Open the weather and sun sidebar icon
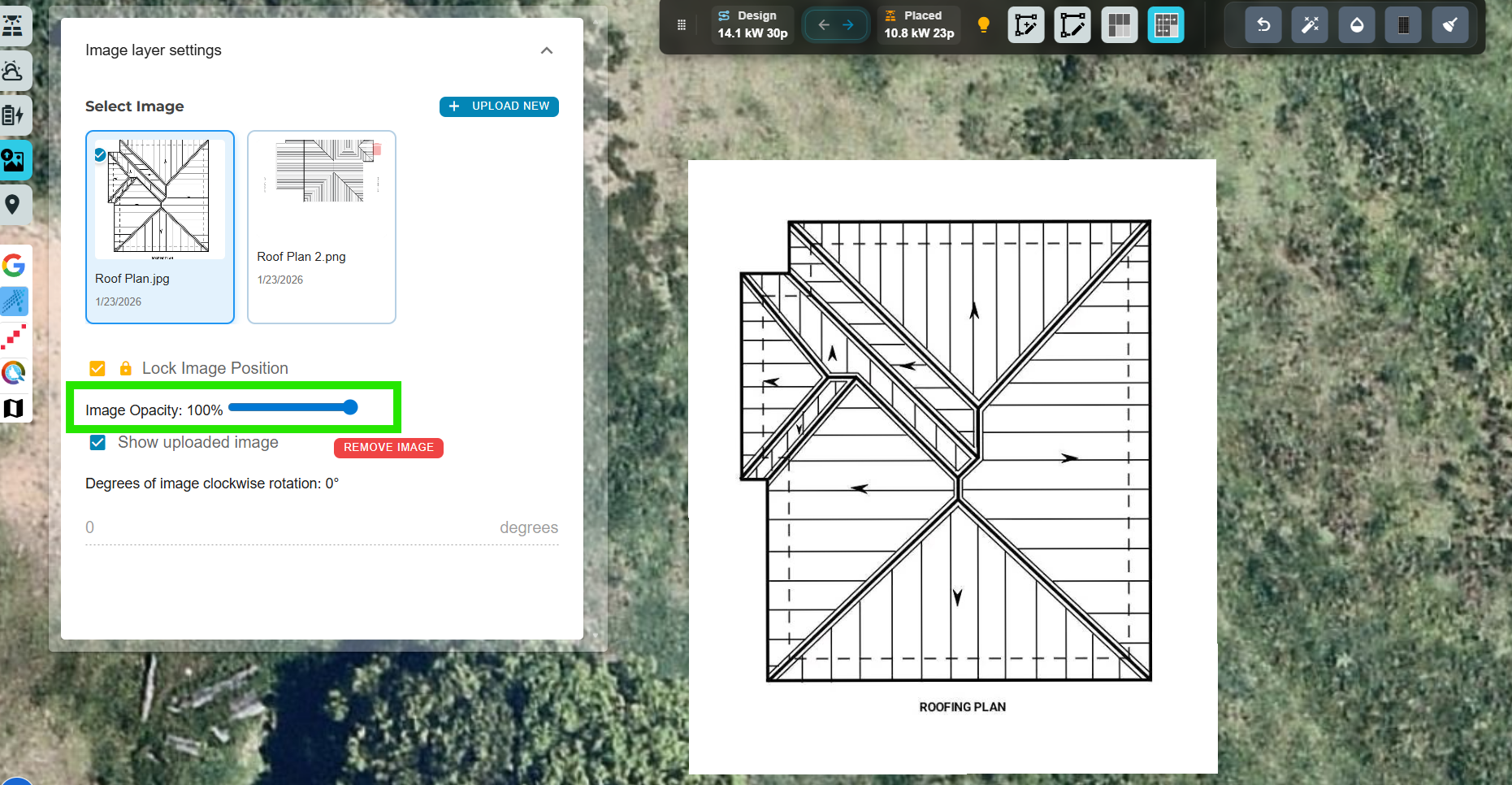The height and width of the screenshot is (785, 1512). (13, 72)
